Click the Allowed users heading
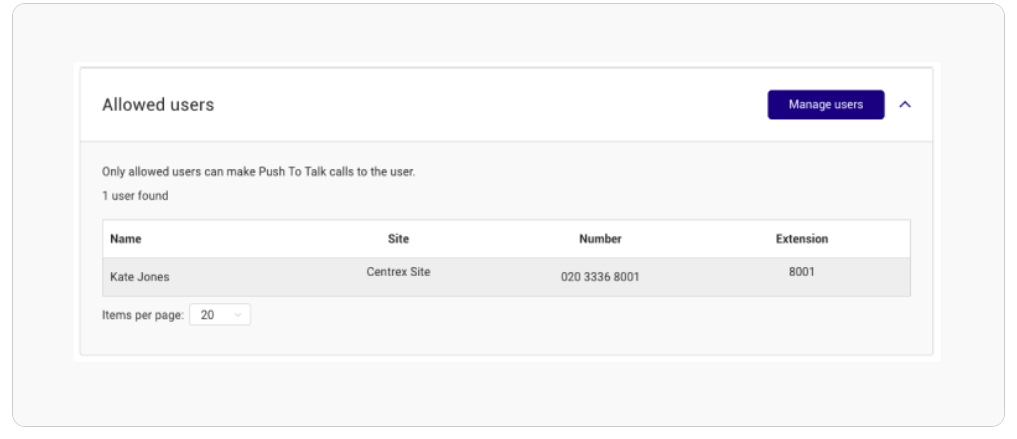This screenshot has height=439, width=1017. point(158,105)
